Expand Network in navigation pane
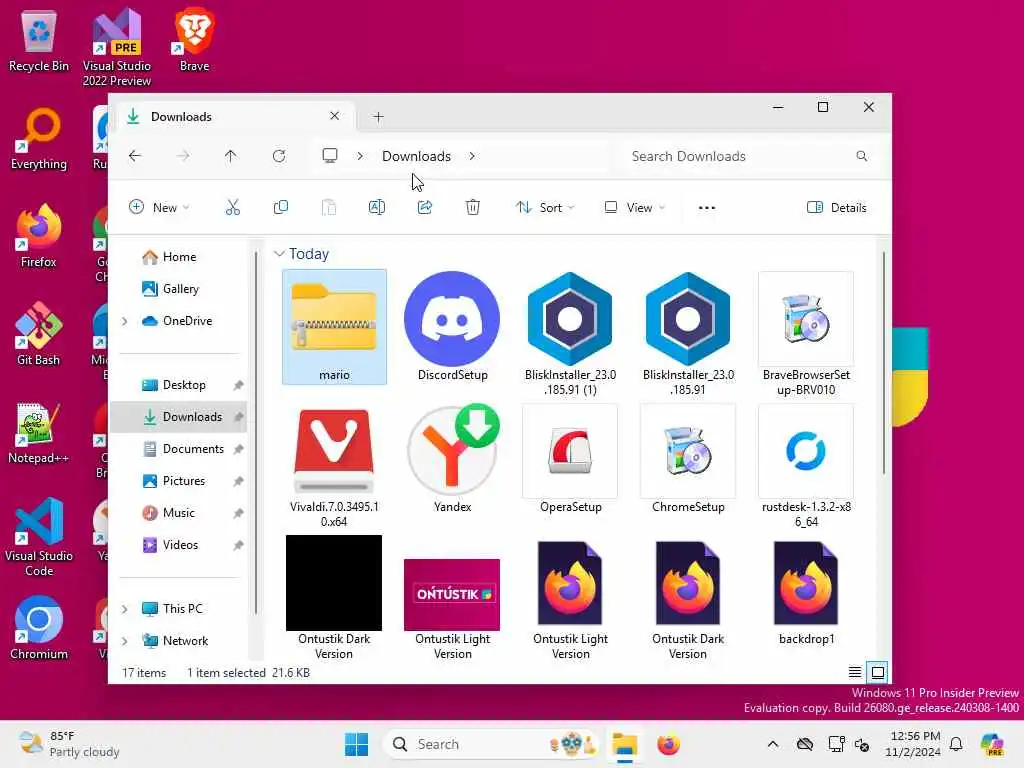The width and height of the screenshot is (1024, 768). tap(124, 641)
